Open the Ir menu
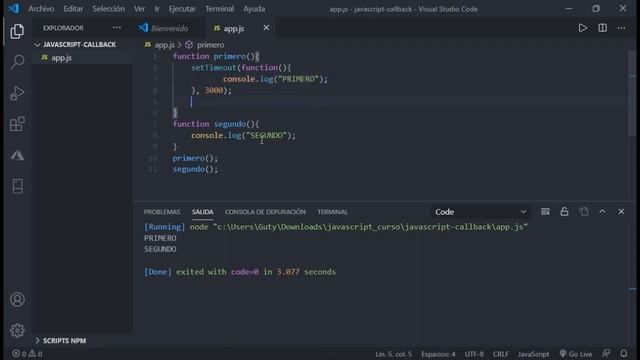This screenshot has width=640, height=360. [157, 9]
